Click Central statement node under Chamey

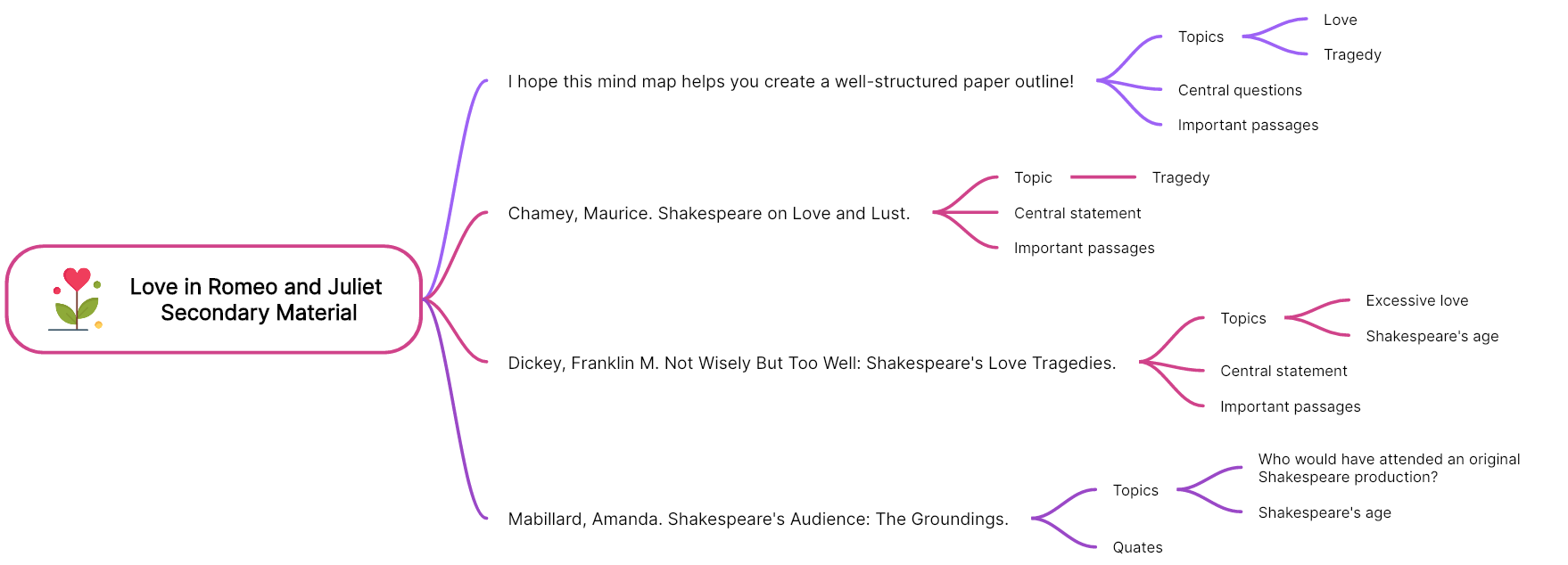(1077, 213)
